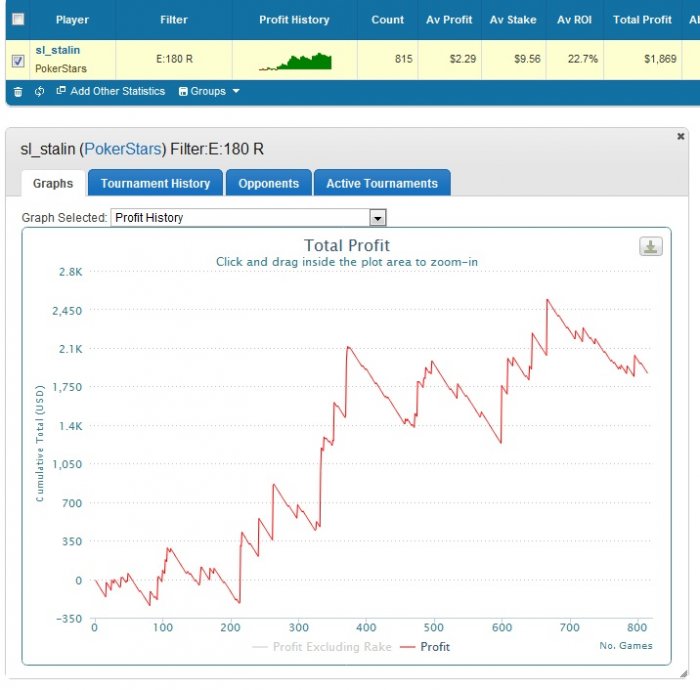Toggle Profit Excluding Rake legend item
The width and height of the screenshot is (700, 690).
click(x=322, y=647)
